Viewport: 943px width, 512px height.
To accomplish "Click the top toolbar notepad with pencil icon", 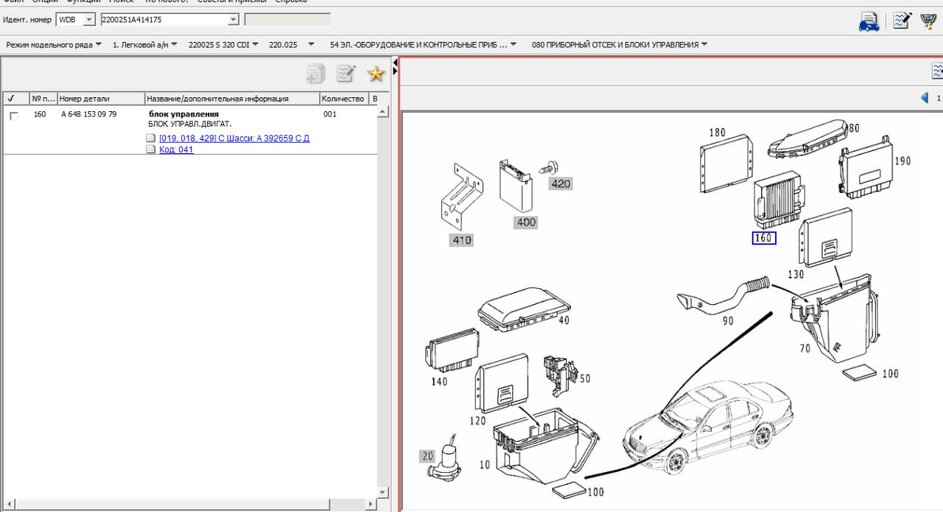I will click(x=901, y=21).
